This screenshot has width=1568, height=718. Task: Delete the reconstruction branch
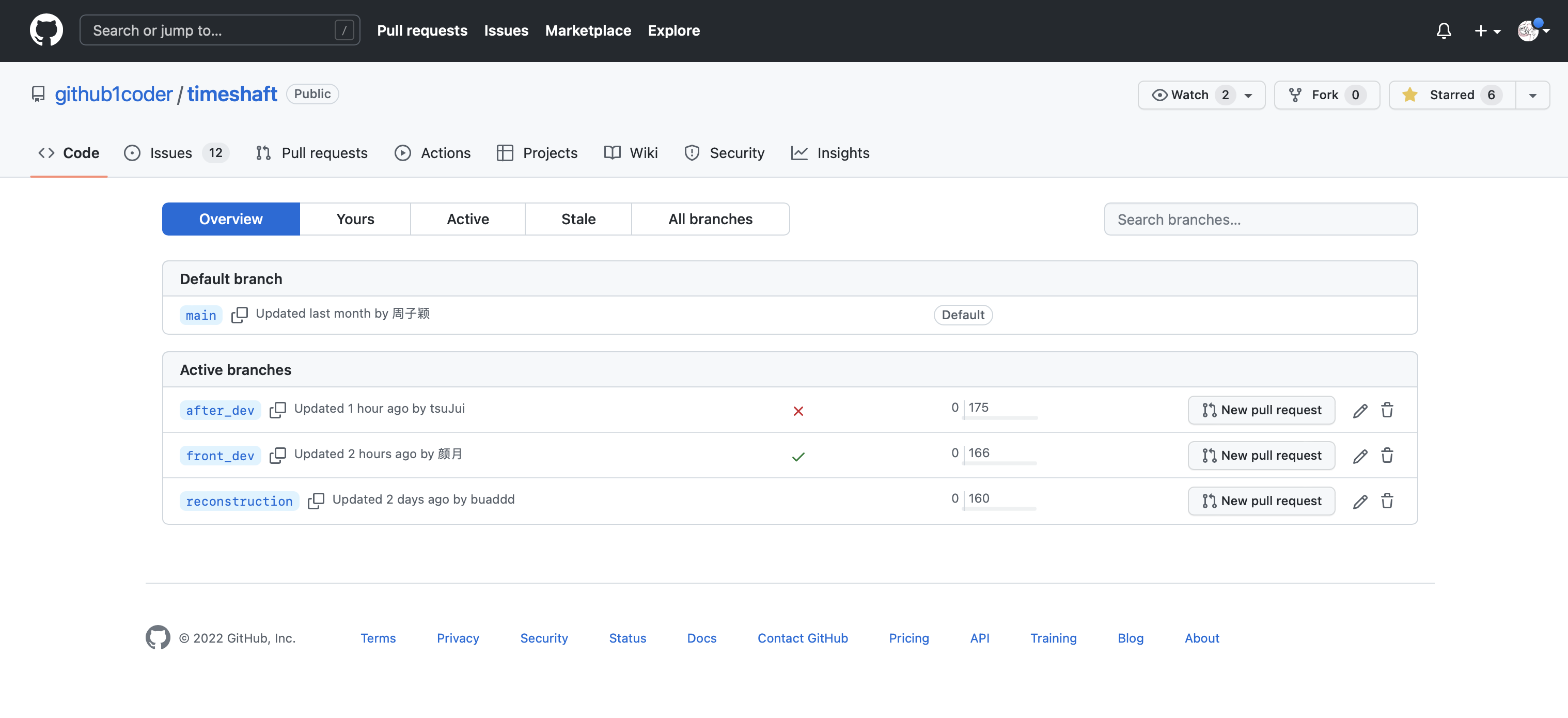coord(1387,501)
